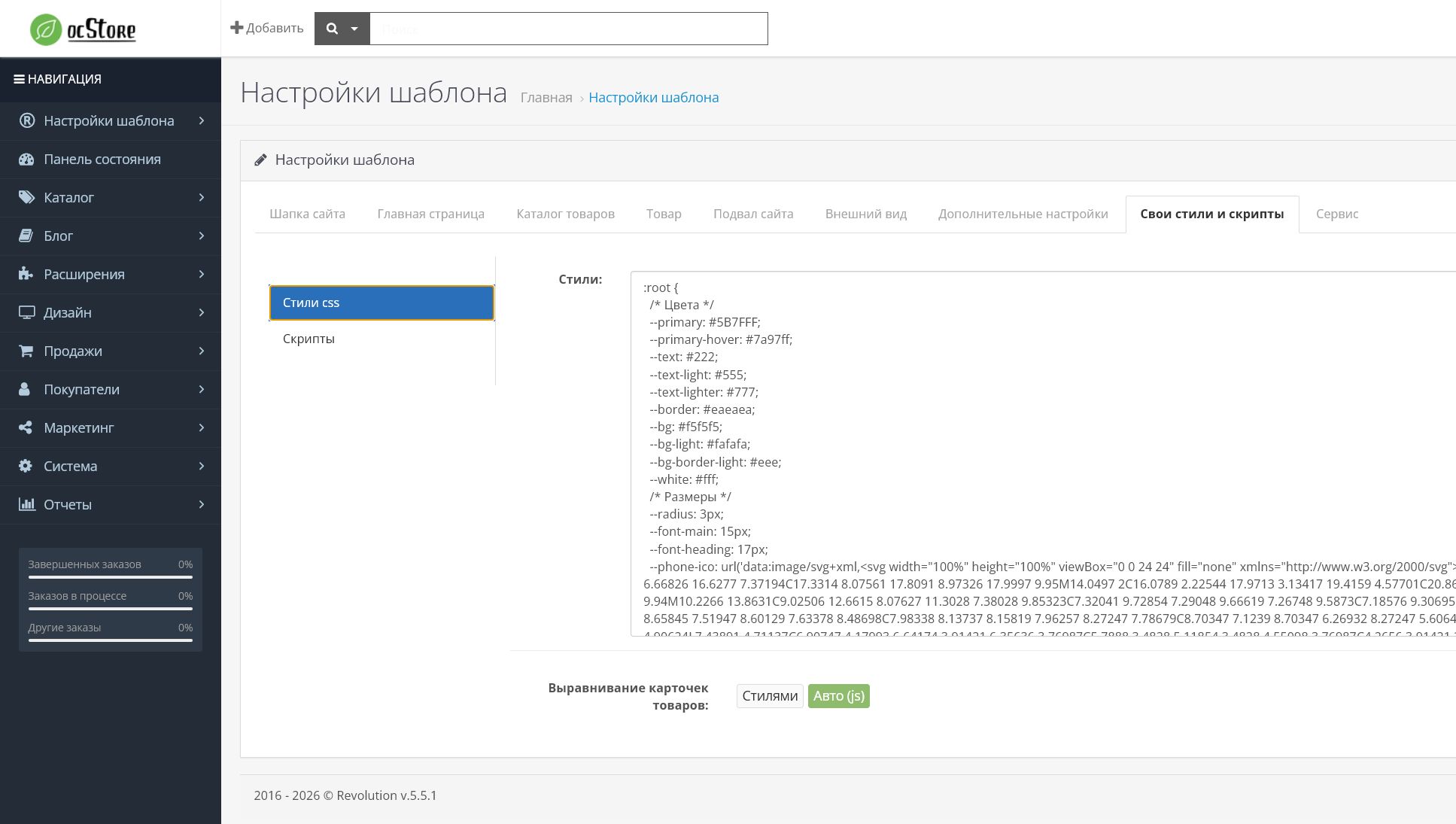Click the Система gear icon
Image resolution: width=1456 pixels, height=824 pixels.
pos(26,466)
